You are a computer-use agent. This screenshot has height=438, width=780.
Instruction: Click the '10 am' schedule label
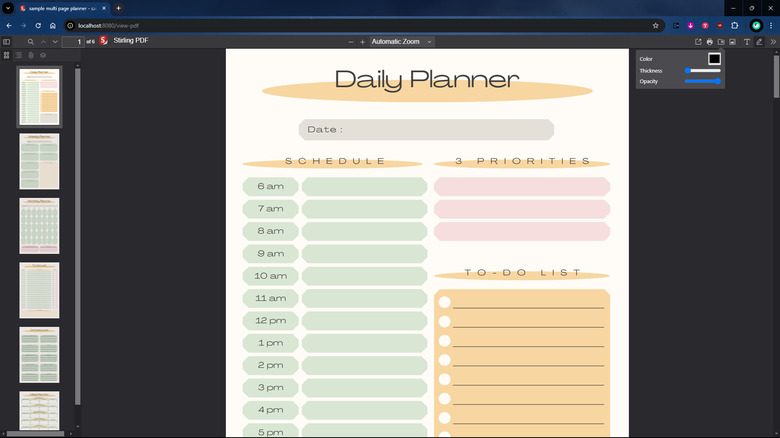(x=271, y=276)
